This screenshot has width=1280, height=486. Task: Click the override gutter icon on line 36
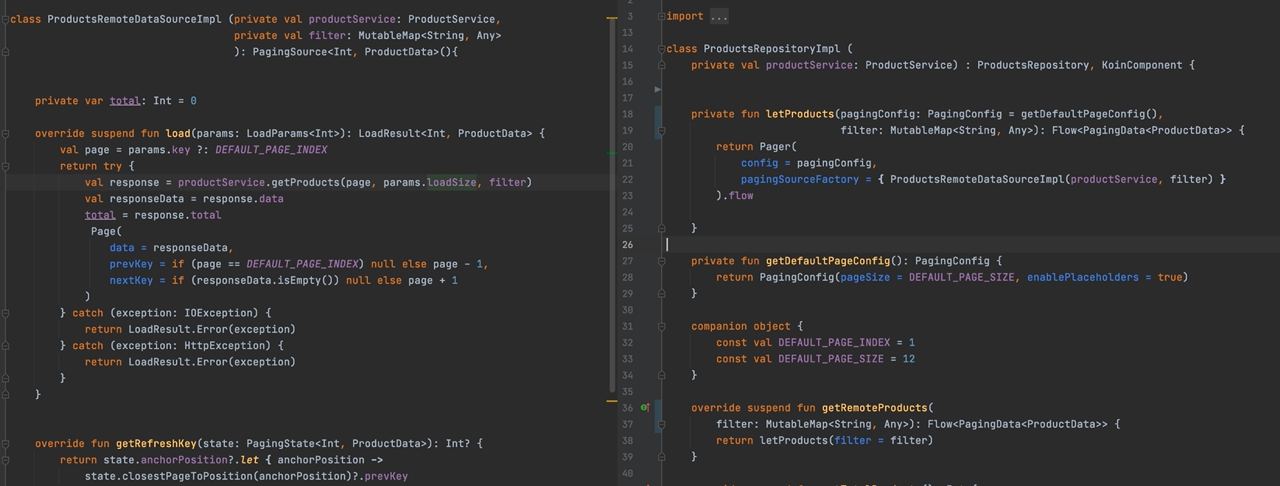click(645, 407)
